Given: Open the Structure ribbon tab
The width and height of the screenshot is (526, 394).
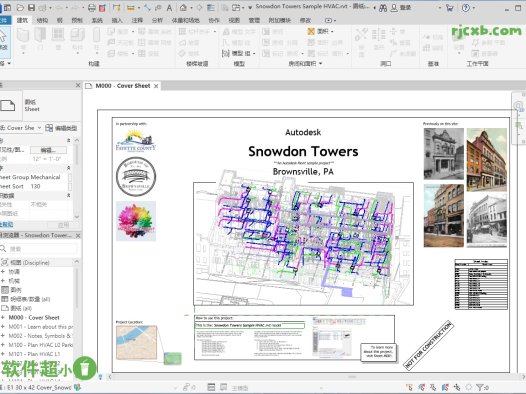Looking at the screenshot, I should [42, 20].
